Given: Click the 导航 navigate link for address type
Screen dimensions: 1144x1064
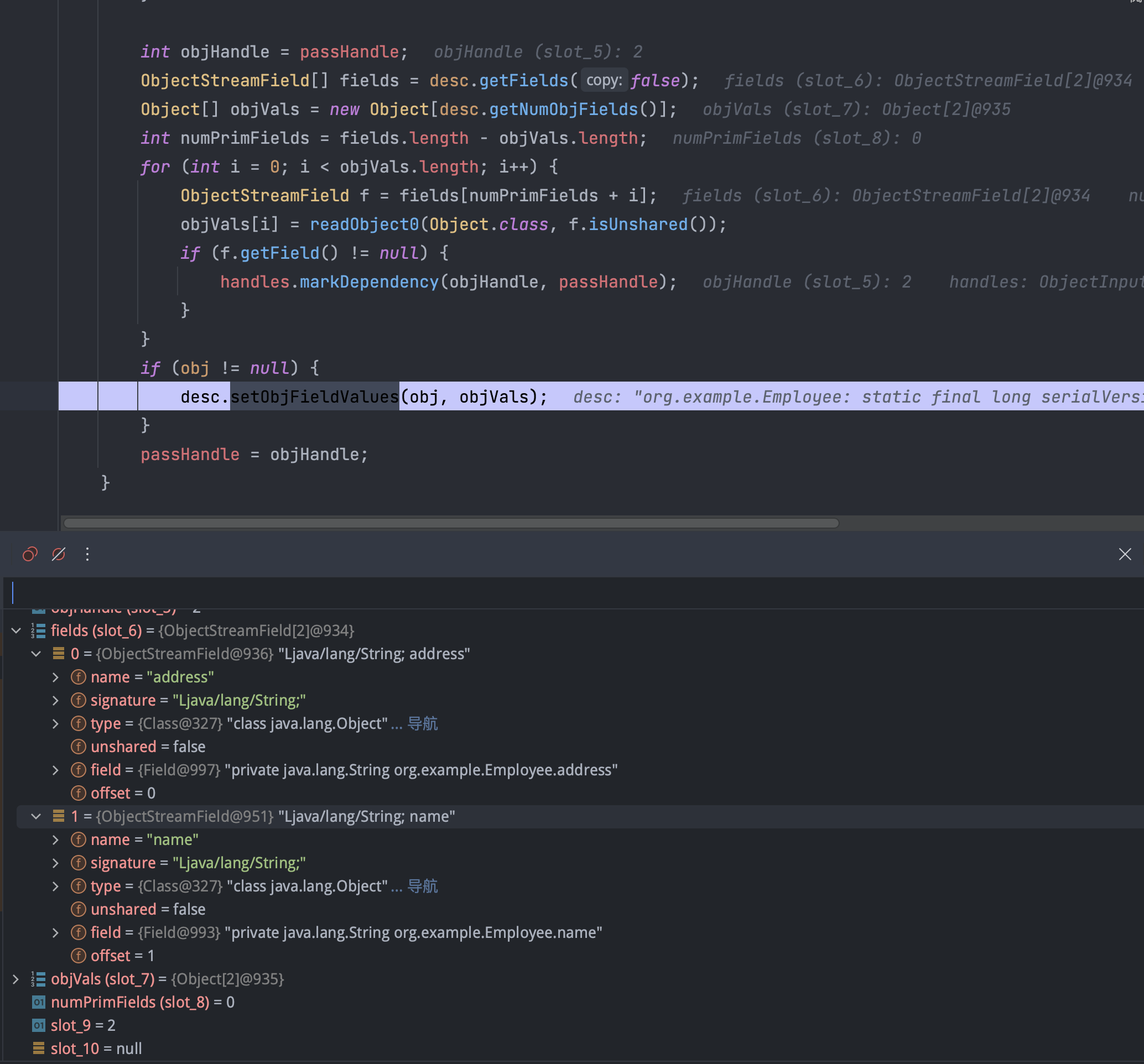Looking at the screenshot, I should coord(423,723).
